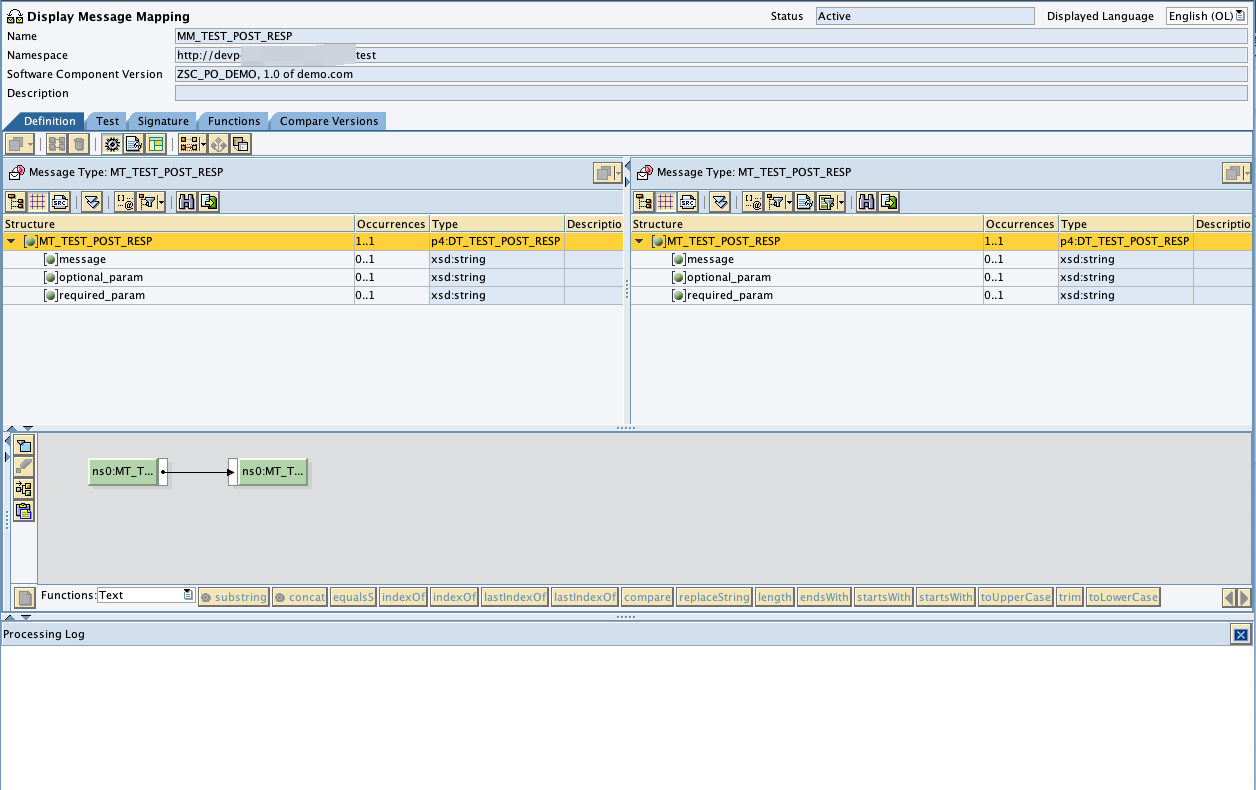Switch to the Test tab
1256x790 pixels.
pos(107,121)
